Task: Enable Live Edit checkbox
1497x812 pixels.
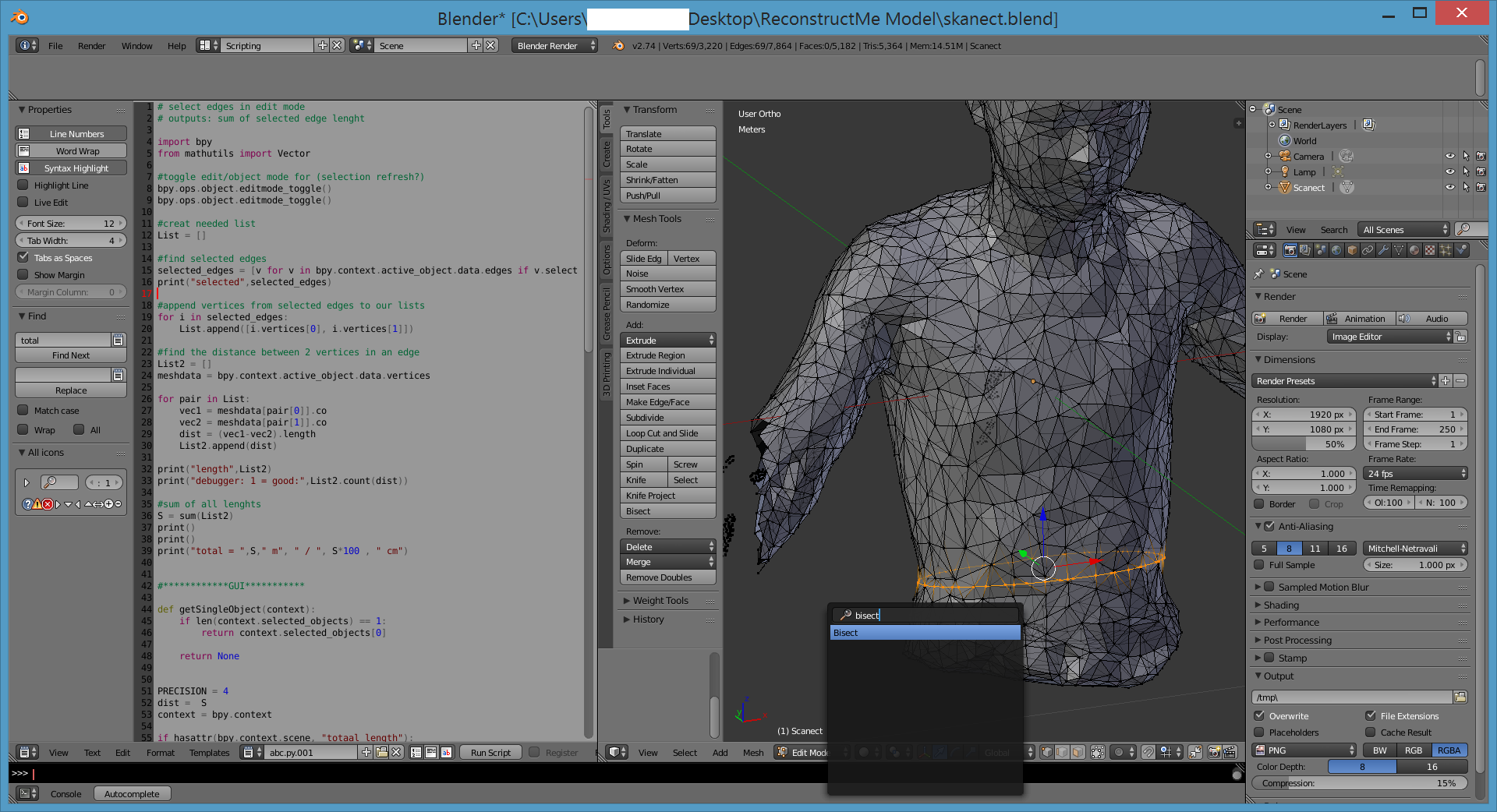Action: (23, 202)
